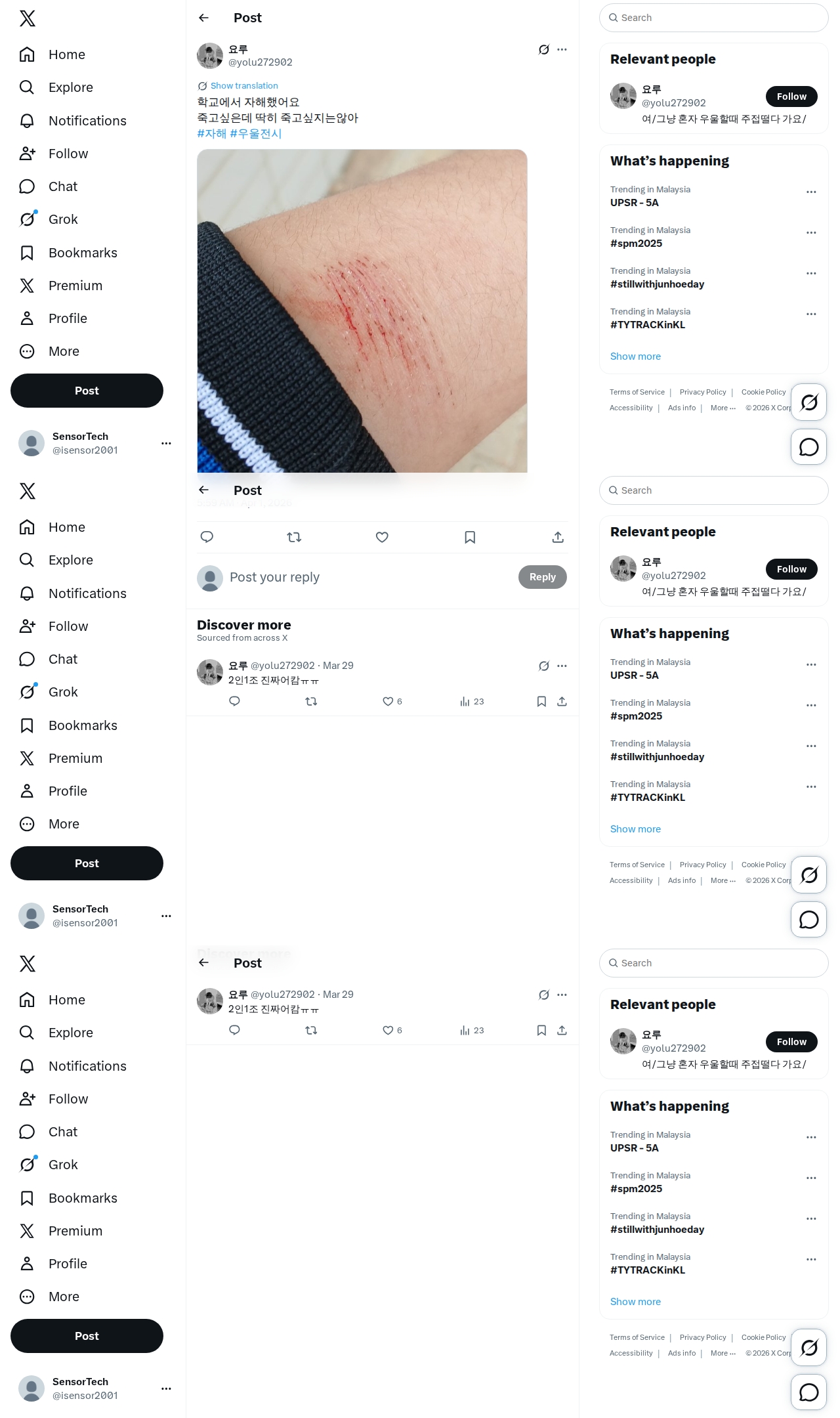Like the main post with heart icon
Image resolution: width=840 pixels, height=1418 pixels.
[x=382, y=537]
